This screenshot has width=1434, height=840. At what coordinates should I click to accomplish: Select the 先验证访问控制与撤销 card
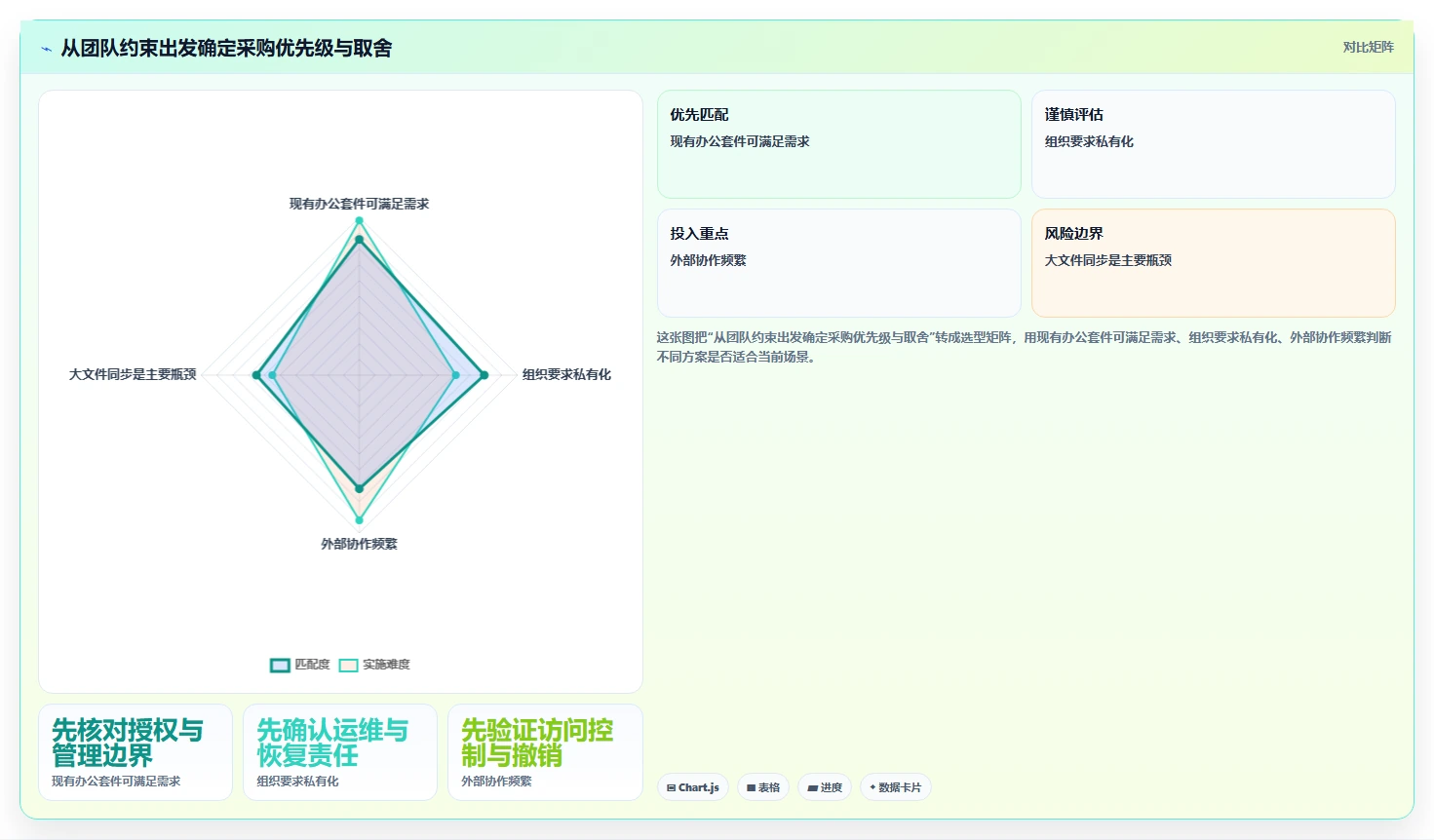click(x=545, y=752)
